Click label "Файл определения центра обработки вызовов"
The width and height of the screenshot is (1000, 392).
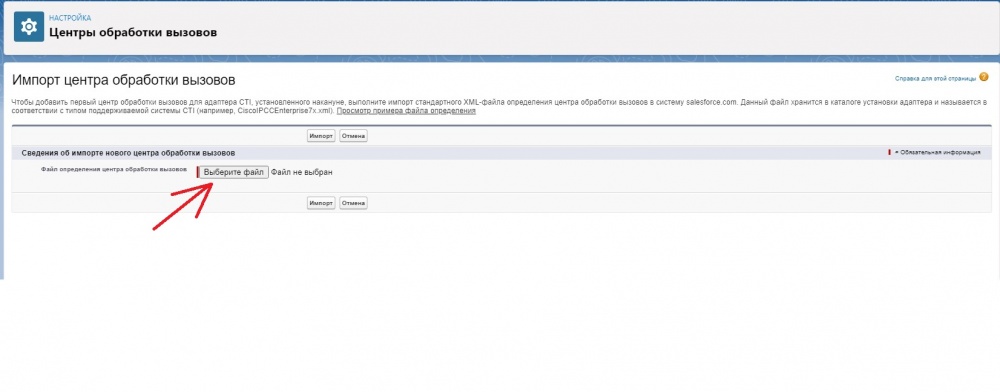pyautogui.click(x=114, y=170)
